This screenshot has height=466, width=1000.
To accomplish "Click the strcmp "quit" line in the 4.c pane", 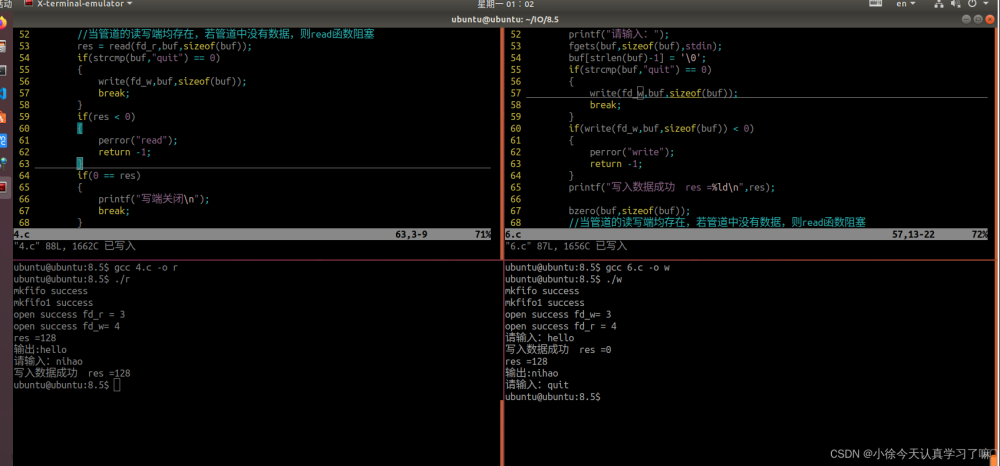I will coord(148,58).
